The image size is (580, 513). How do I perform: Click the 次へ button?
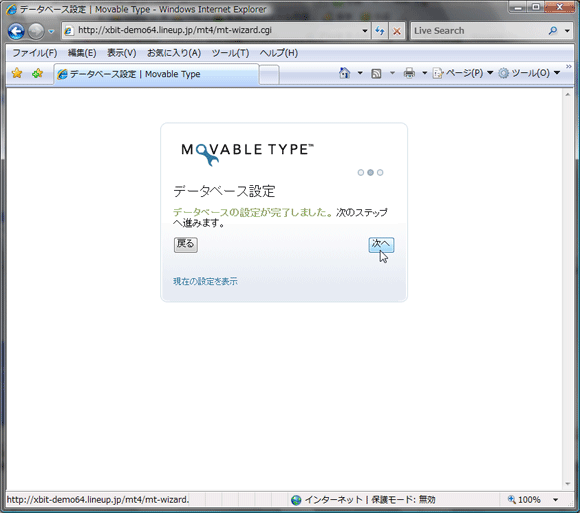381,244
